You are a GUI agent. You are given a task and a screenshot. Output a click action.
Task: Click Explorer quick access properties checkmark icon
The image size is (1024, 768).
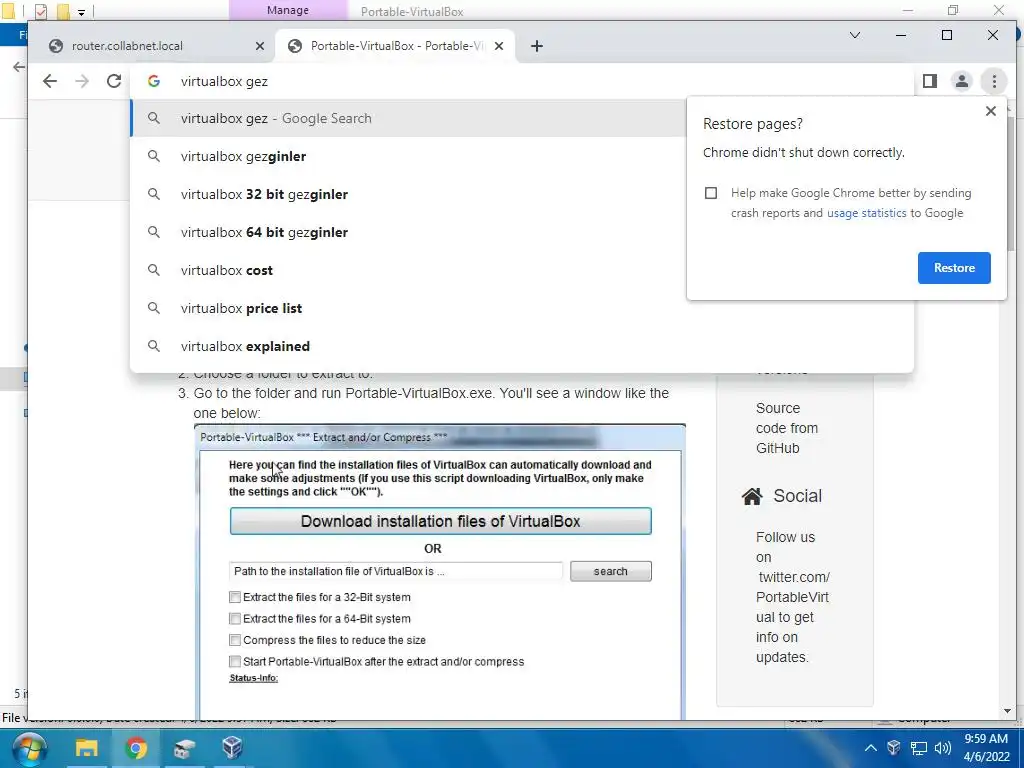[41, 12]
